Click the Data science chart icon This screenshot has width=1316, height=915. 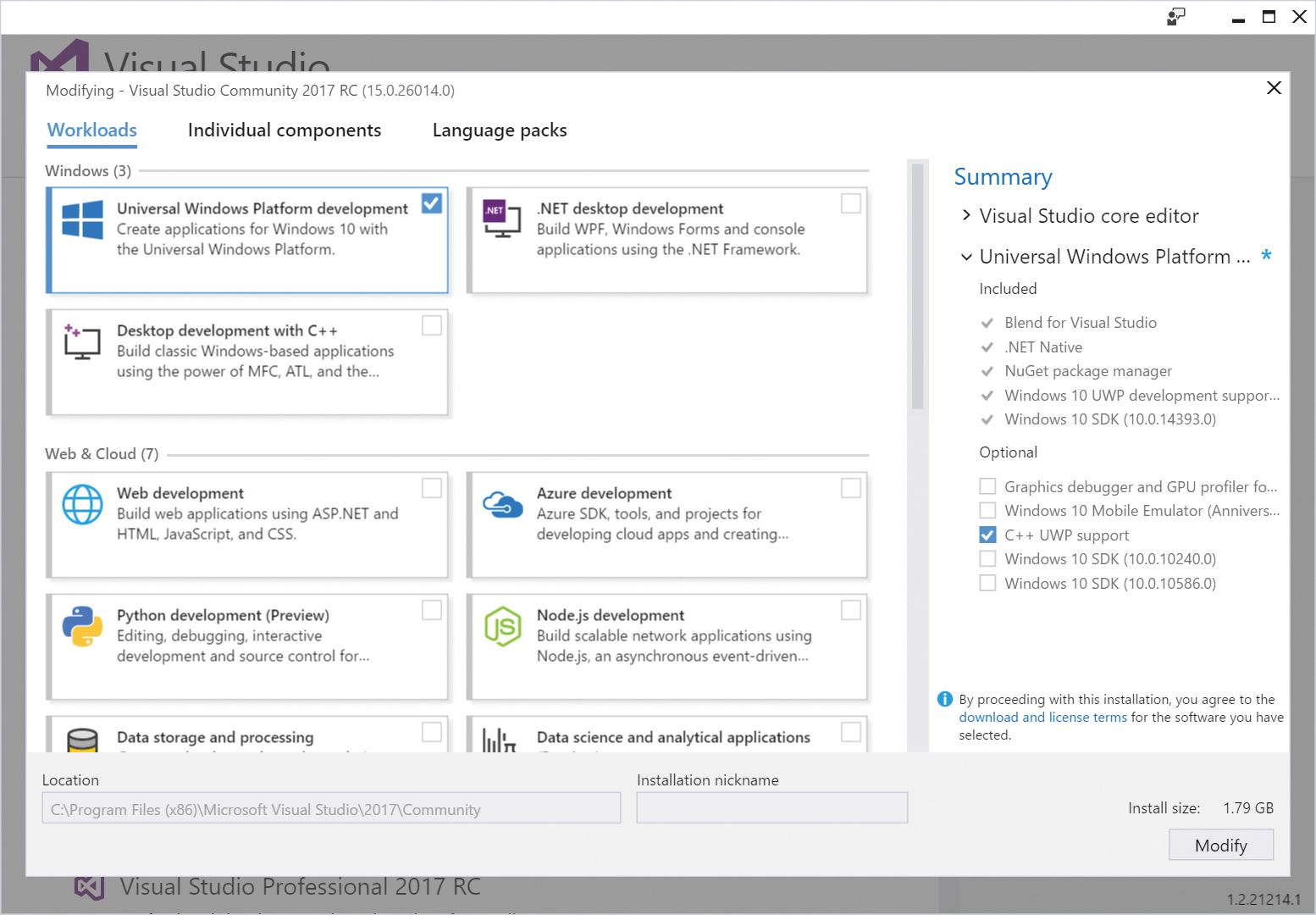[499, 740]
